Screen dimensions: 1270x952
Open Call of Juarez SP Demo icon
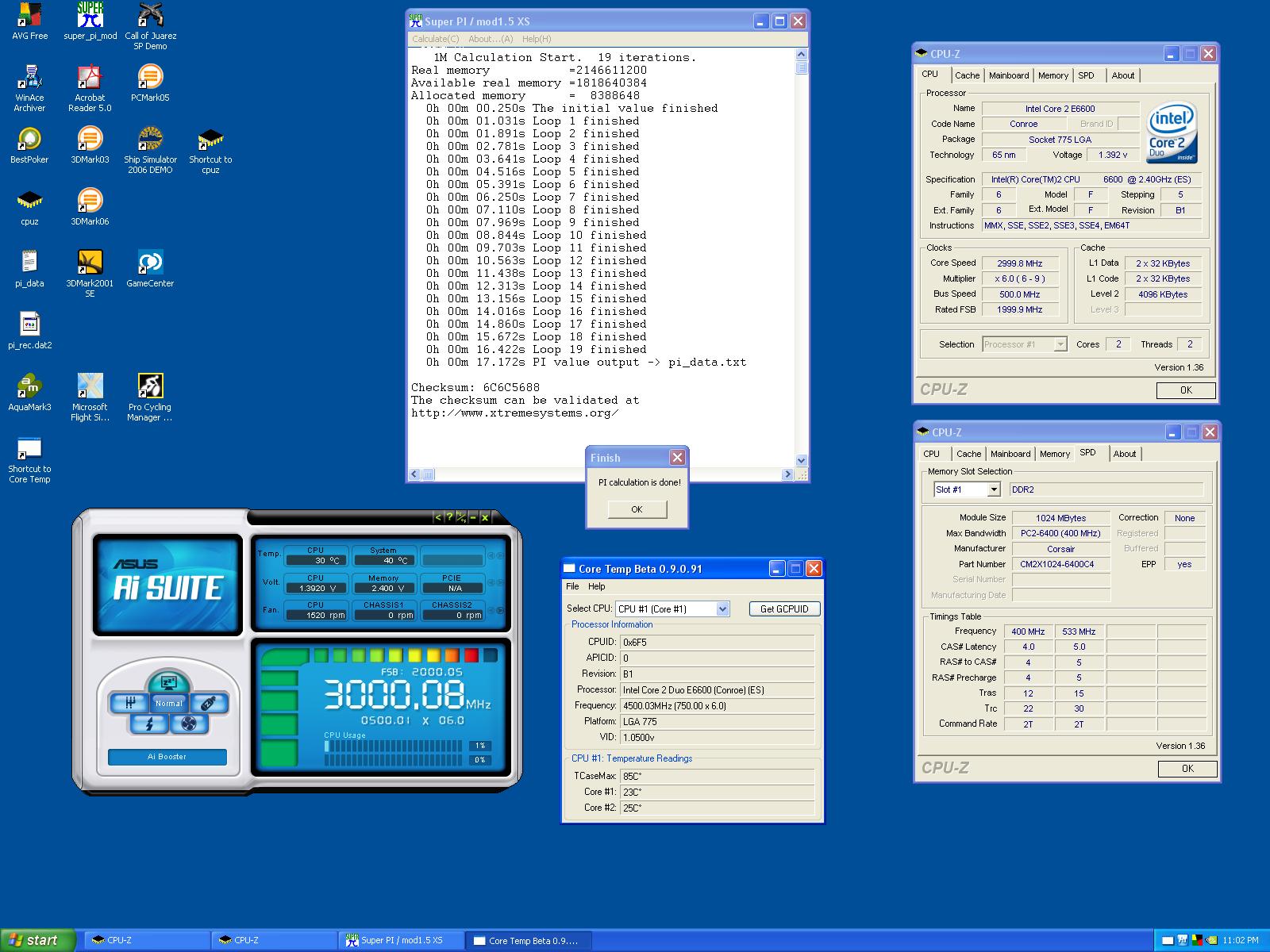[x=150, y=26]
